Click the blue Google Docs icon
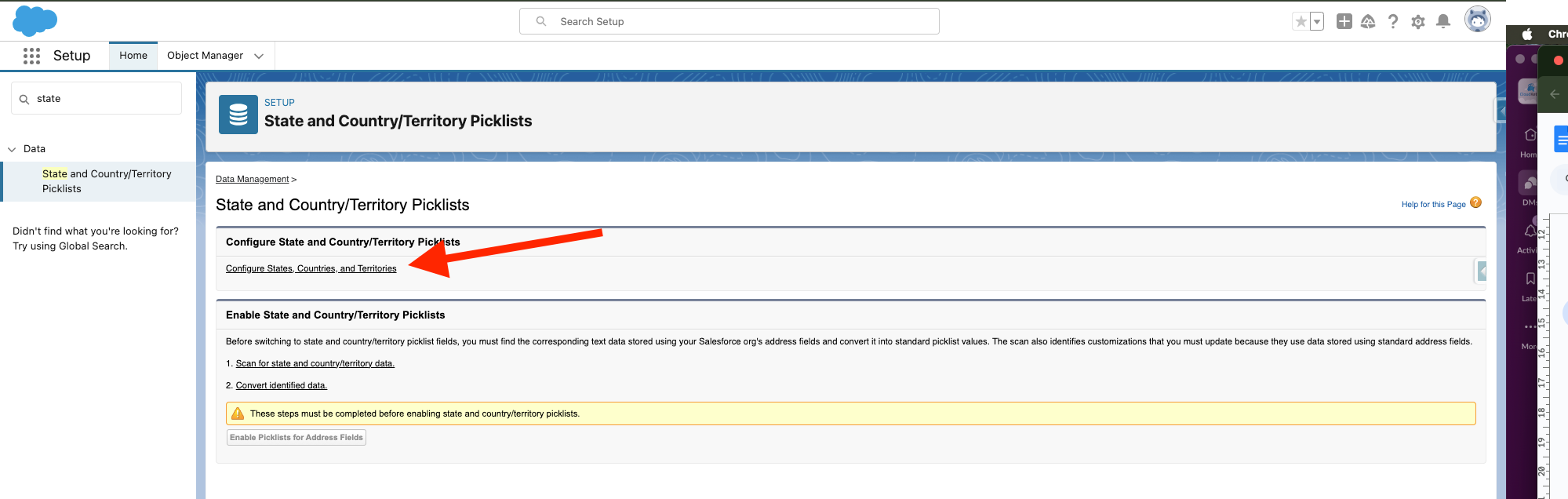Screen dimensions: 1568x499 (1561, 140)
